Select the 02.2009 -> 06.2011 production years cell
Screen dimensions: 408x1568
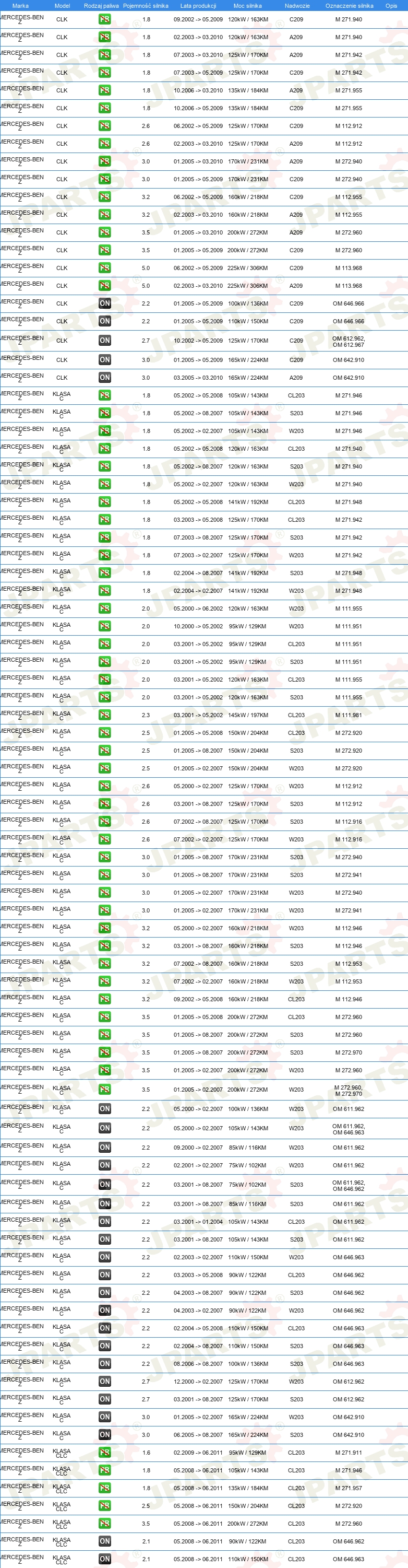click(198, 1453)
